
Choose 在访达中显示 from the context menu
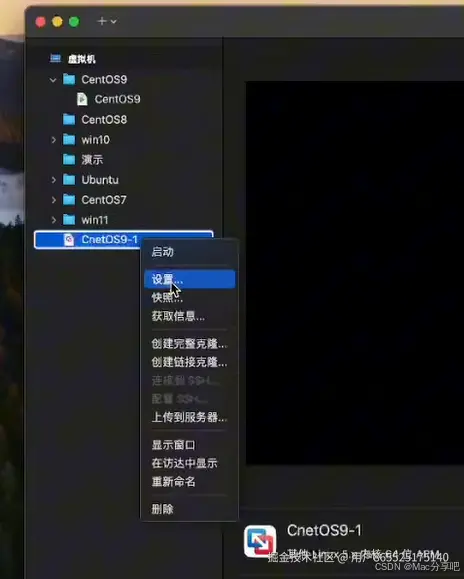tap(189, 463)
